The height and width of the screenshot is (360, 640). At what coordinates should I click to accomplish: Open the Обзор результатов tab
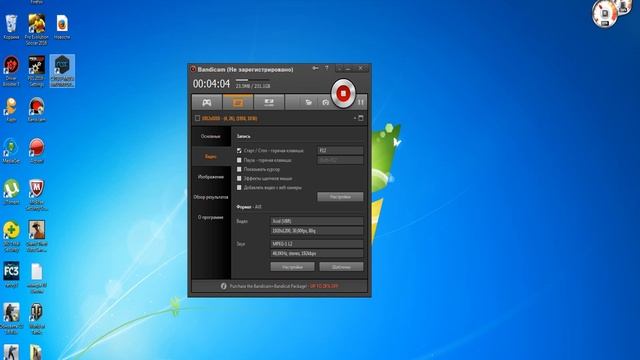(x=211, y=197)
